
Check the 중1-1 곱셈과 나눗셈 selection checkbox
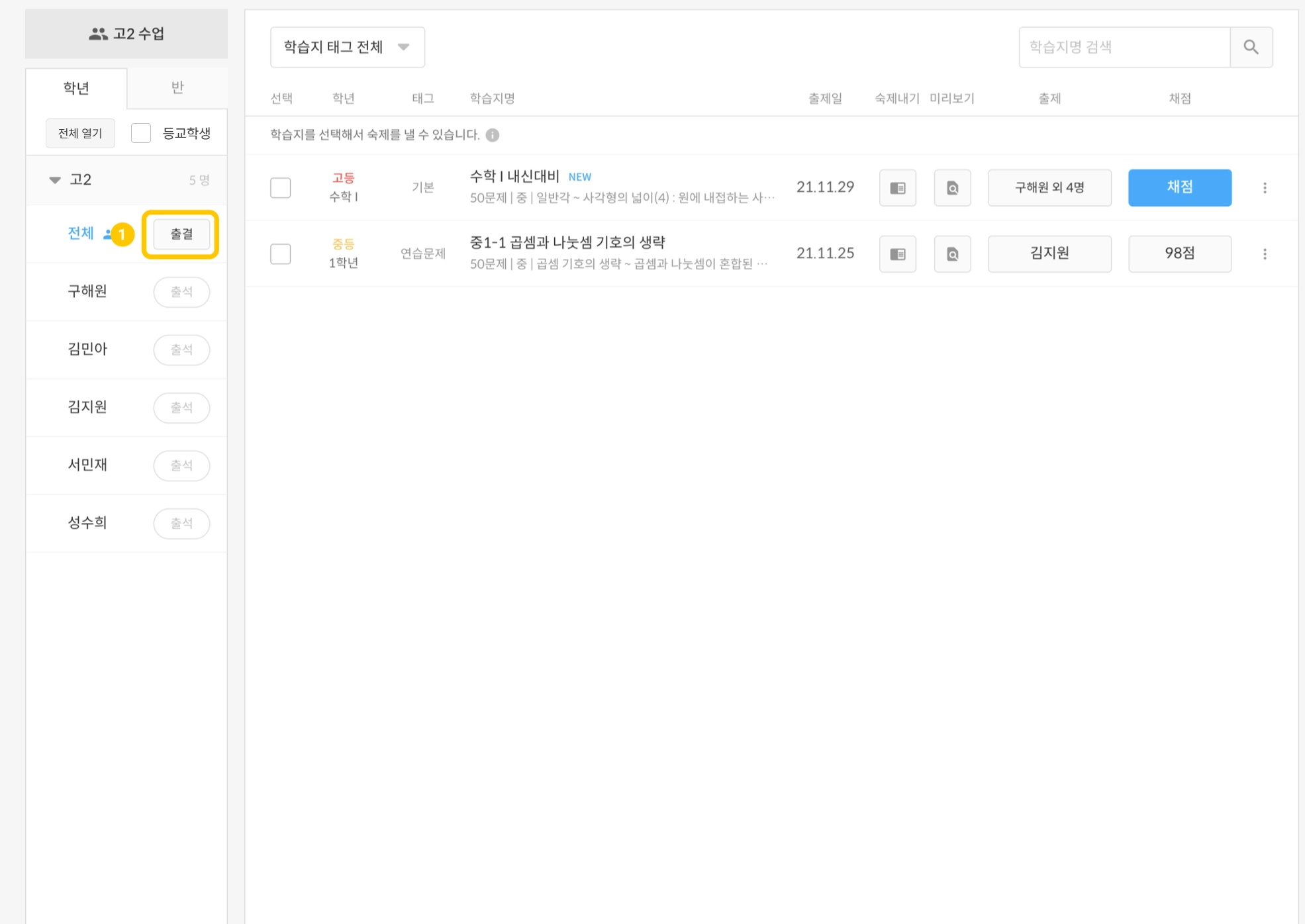[x=280, y=254]
